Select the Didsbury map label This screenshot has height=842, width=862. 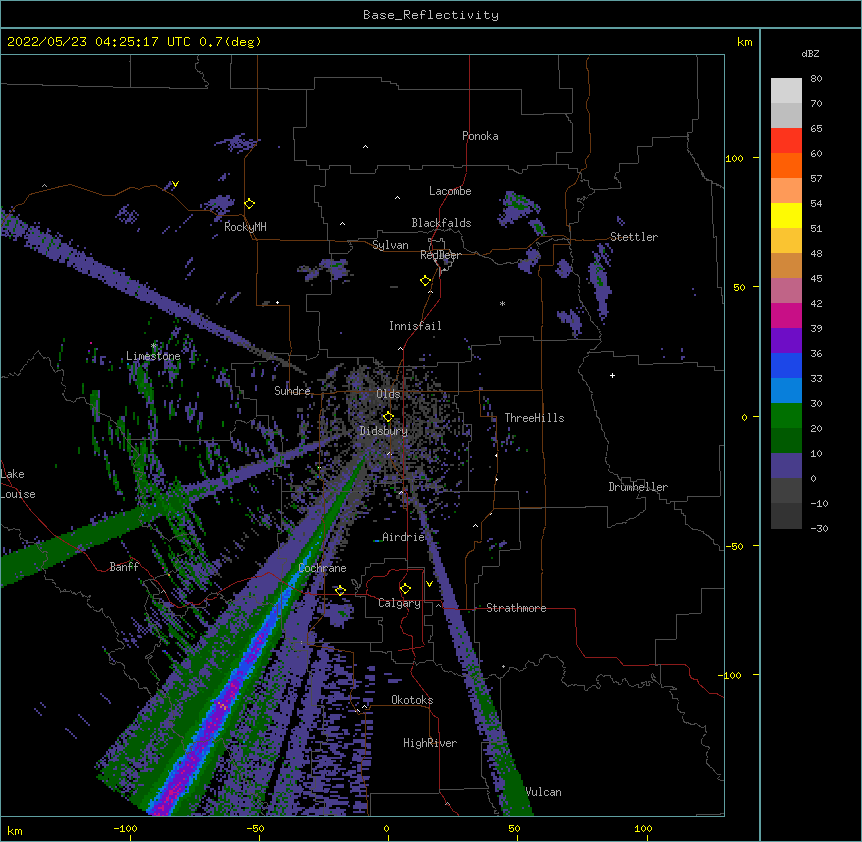(x=384, y=431)
